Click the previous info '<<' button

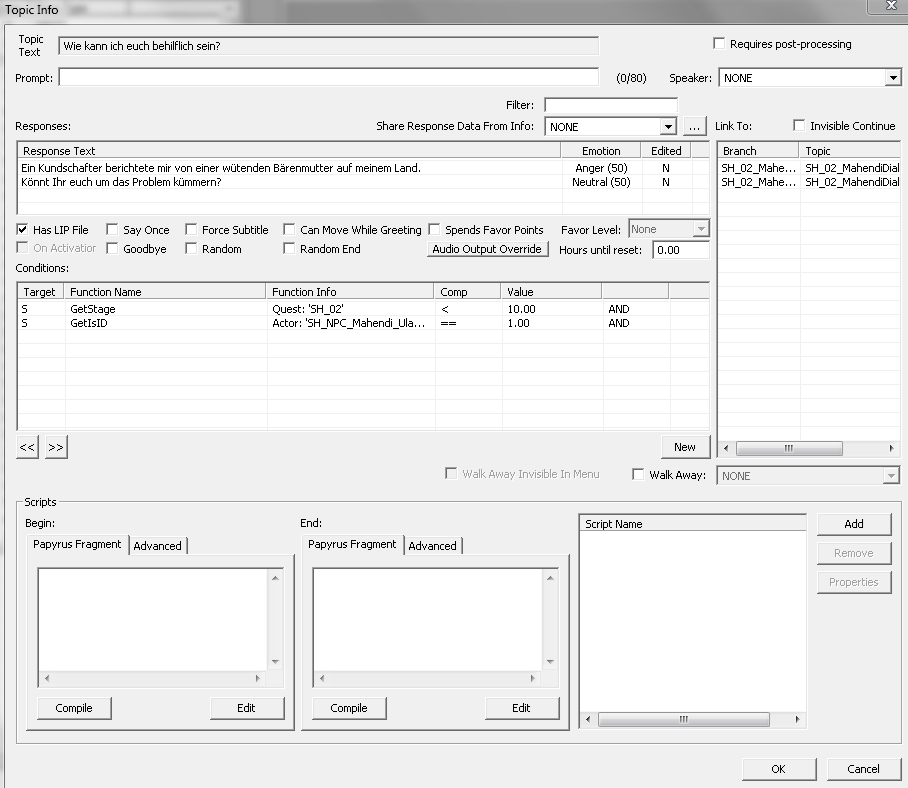(27, 448)
